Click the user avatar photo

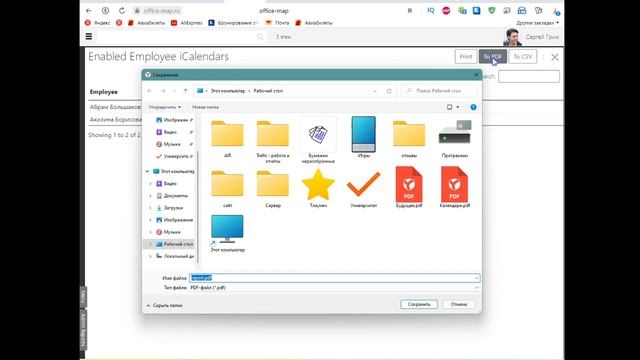[x=512, y=37]
